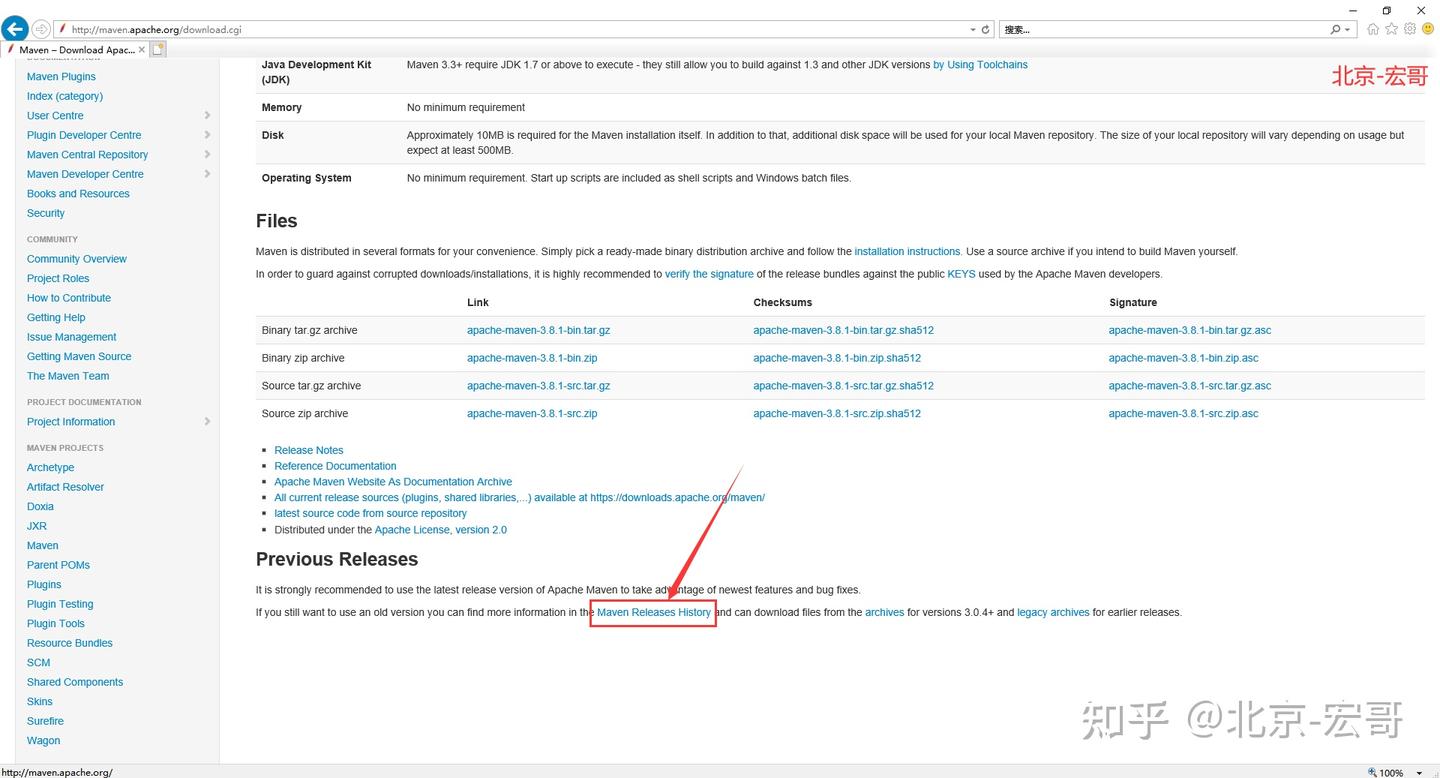Open the installation instructions link
This screenshot has width=1440, height=778.
907,252
